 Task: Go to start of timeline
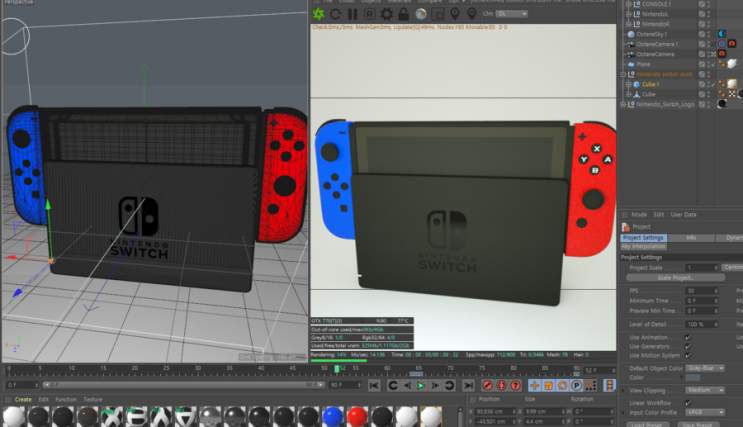pyautogui.click(x=374, y=385)
